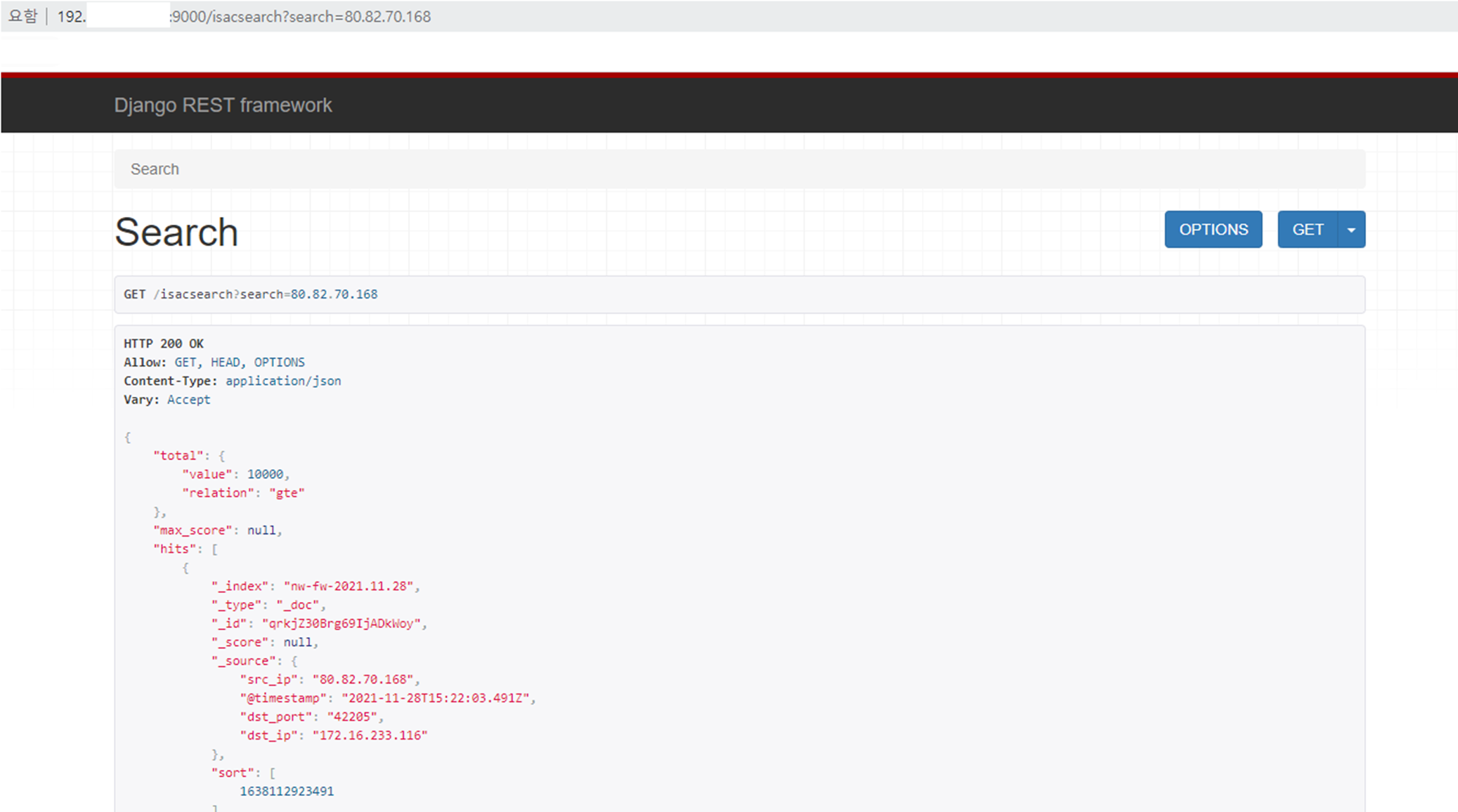Click the sort value 1638112923491
Viewport: 1458px width, 812px height.
pyautogui.click(x=287, y=792)
